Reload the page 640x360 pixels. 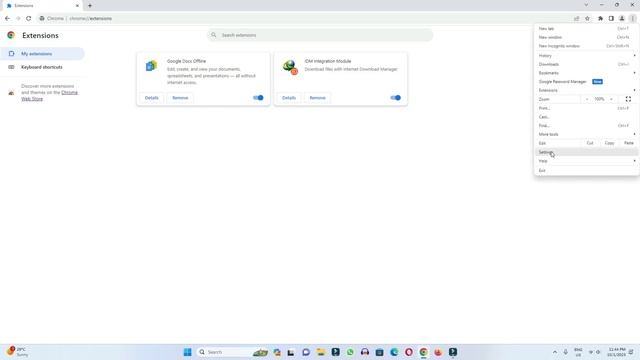click(29, 18)
